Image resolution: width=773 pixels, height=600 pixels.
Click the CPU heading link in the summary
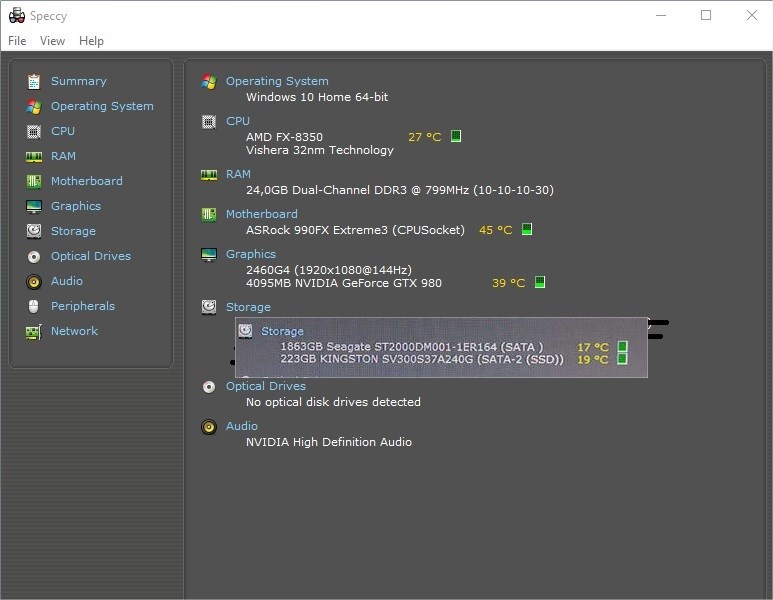tap(238, 121)
